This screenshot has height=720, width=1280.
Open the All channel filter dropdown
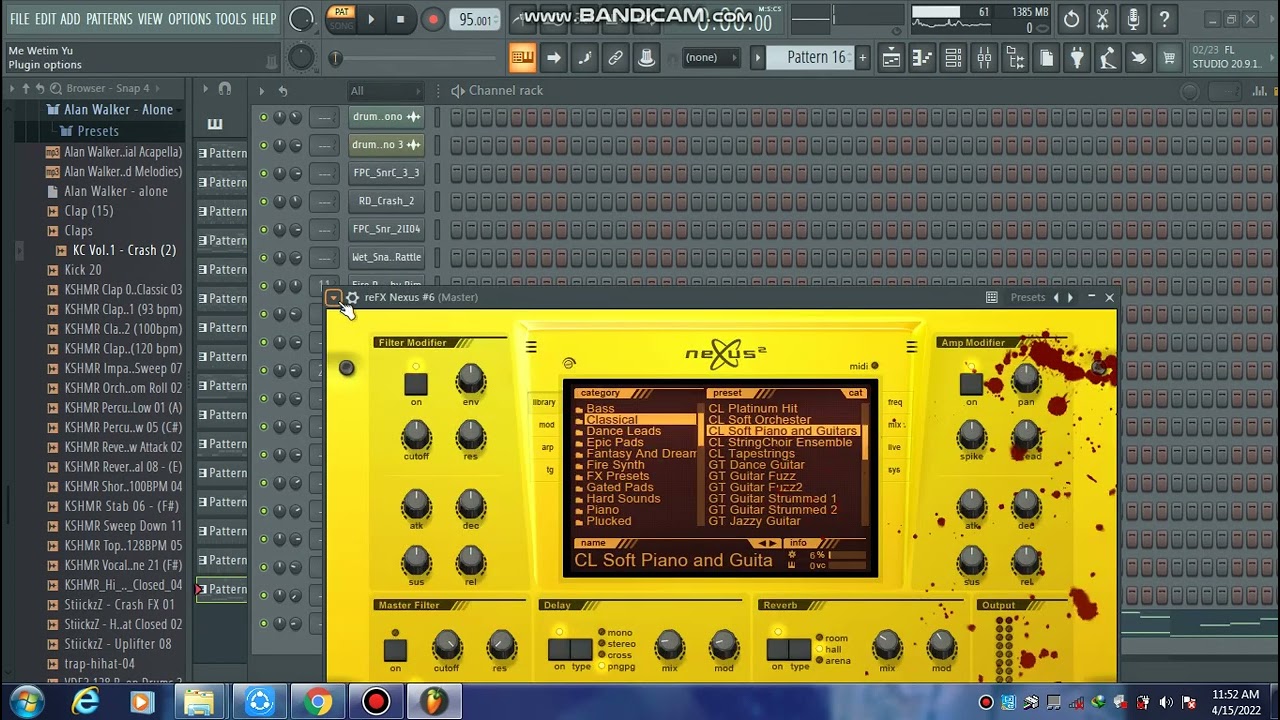[385, 91]
